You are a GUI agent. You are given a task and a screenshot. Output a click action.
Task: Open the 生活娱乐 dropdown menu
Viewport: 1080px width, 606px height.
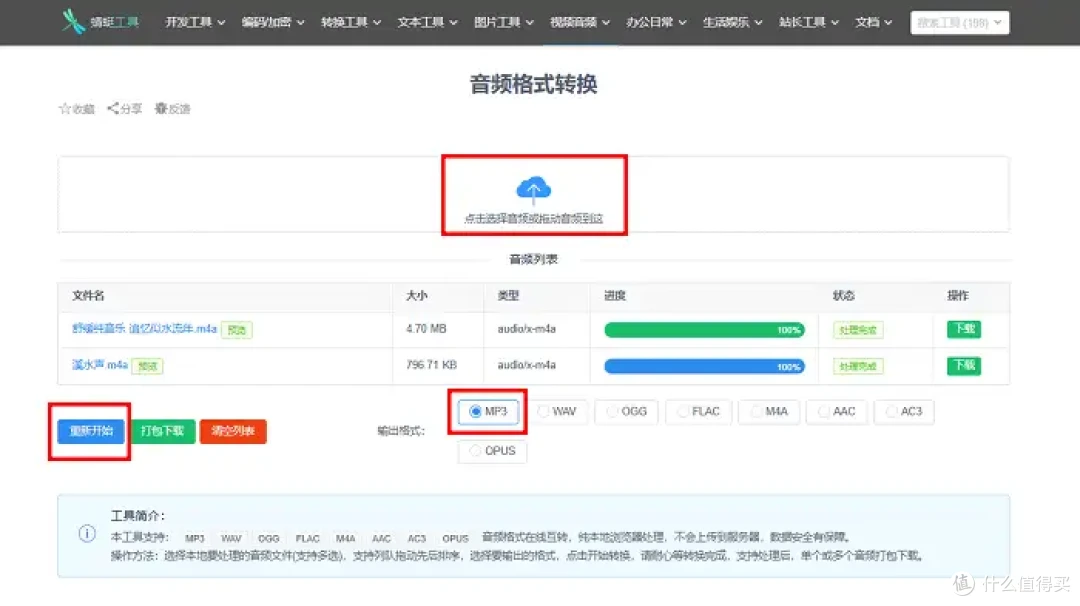(732, 22)
